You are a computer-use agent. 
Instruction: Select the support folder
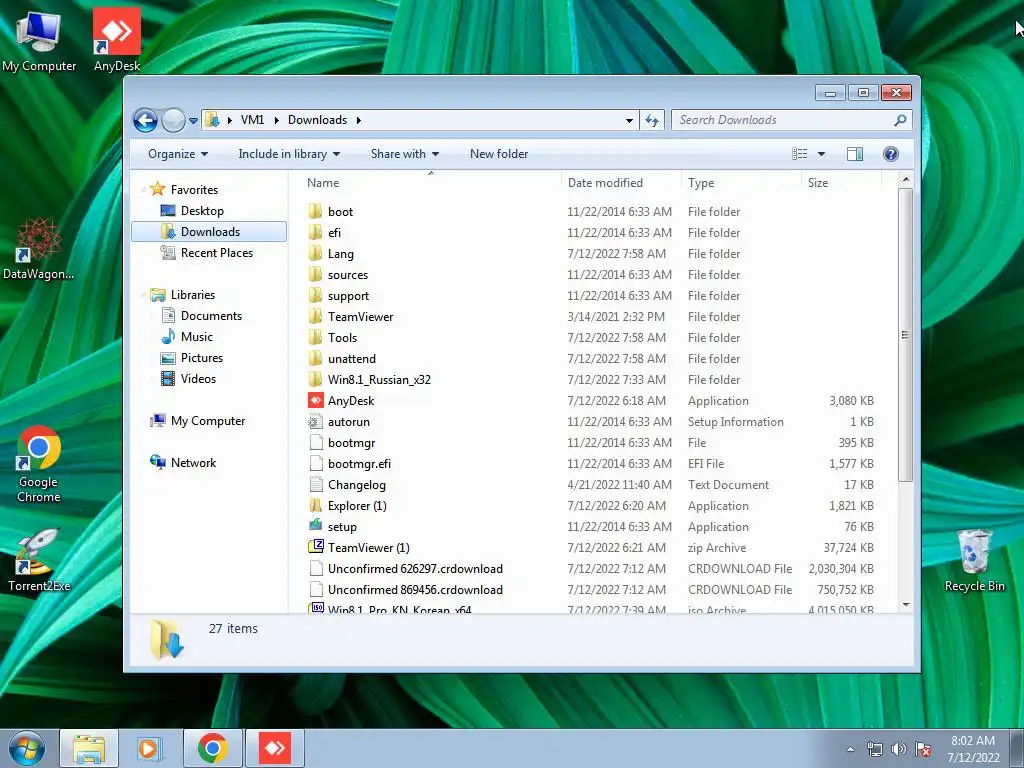pos(348,296)
